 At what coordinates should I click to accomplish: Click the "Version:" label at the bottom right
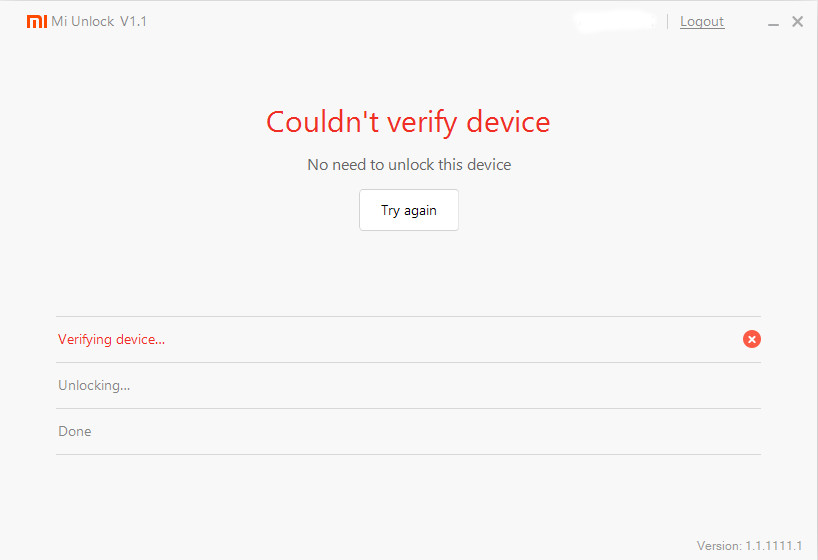(x=719, y=546)
